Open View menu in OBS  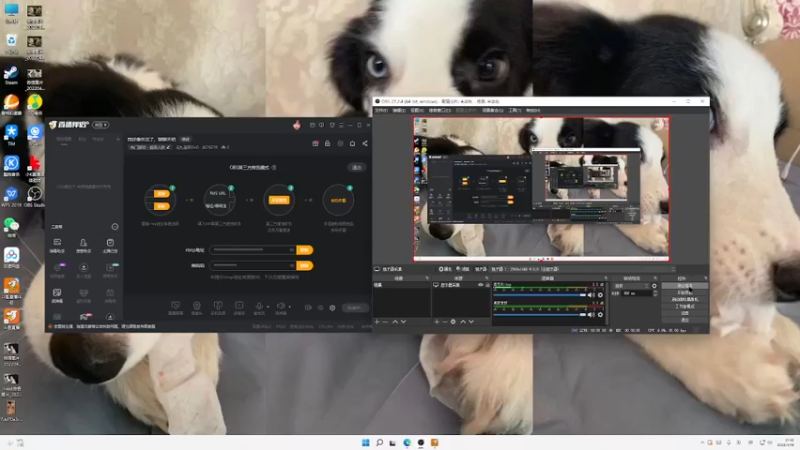[x=417, y=110]
